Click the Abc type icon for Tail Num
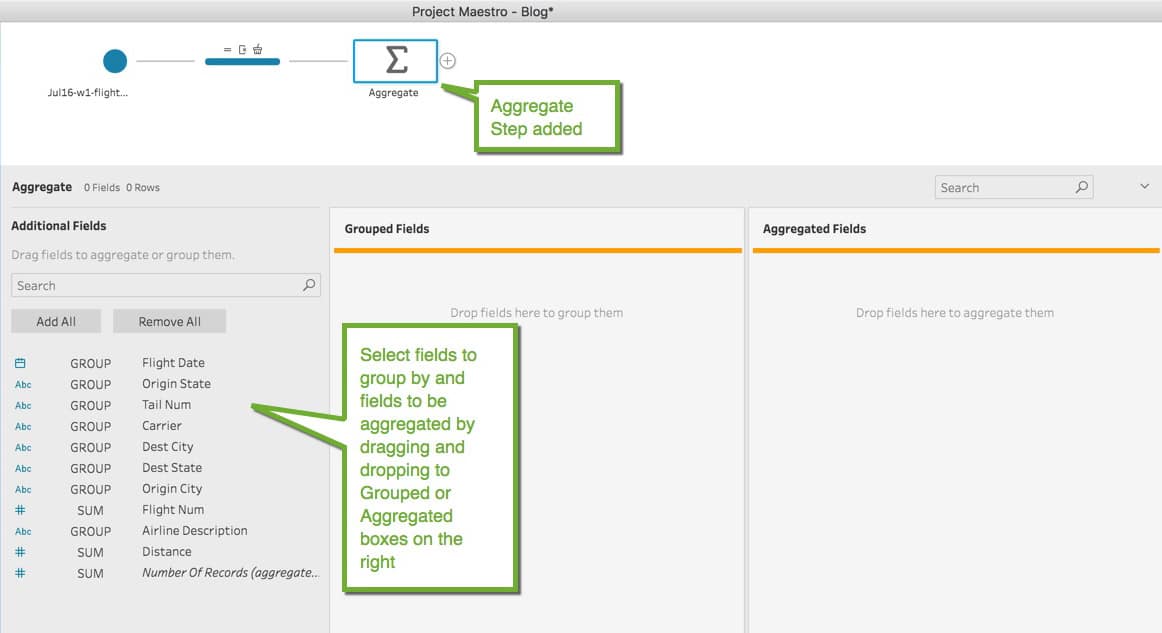Screen dimensions: 1162x633 pyautogui.click(x=23, y=405)
